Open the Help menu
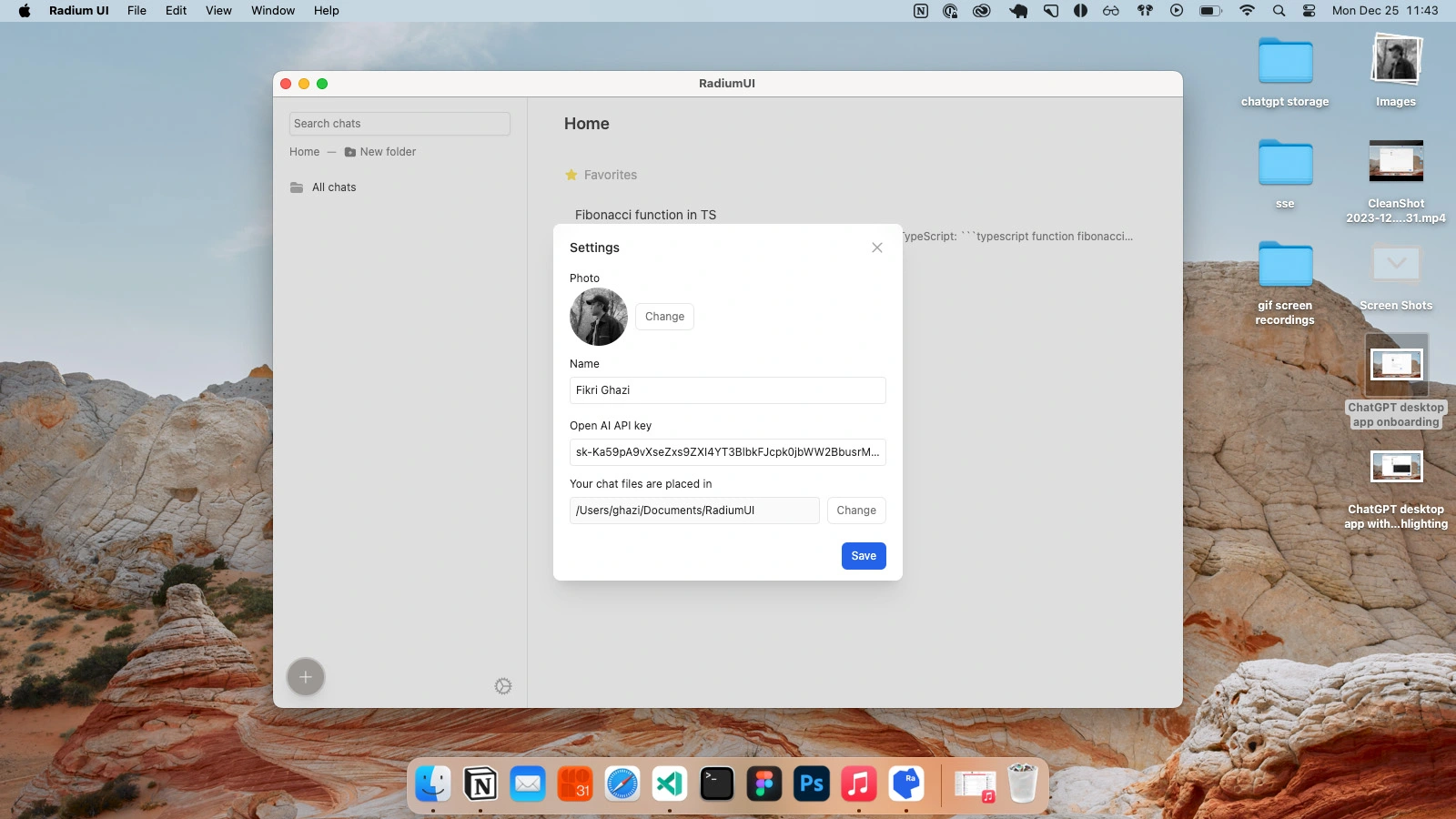 (x=326, y=11)
